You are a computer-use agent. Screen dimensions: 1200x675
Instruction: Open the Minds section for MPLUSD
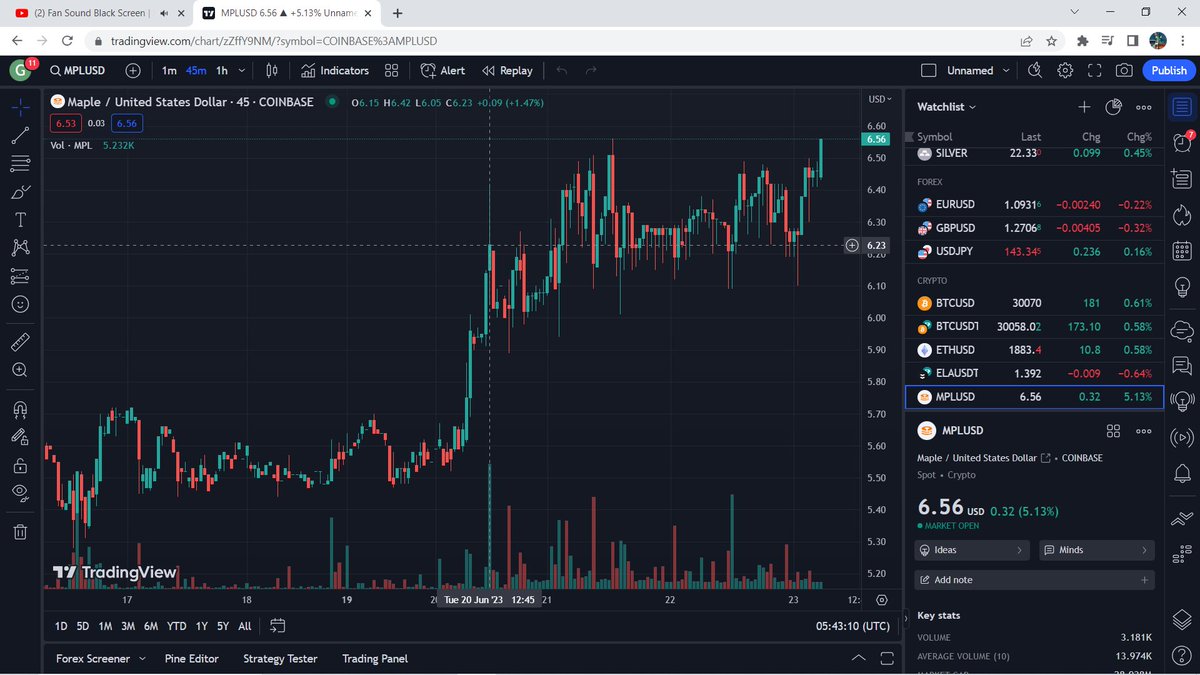point(1096,550)
